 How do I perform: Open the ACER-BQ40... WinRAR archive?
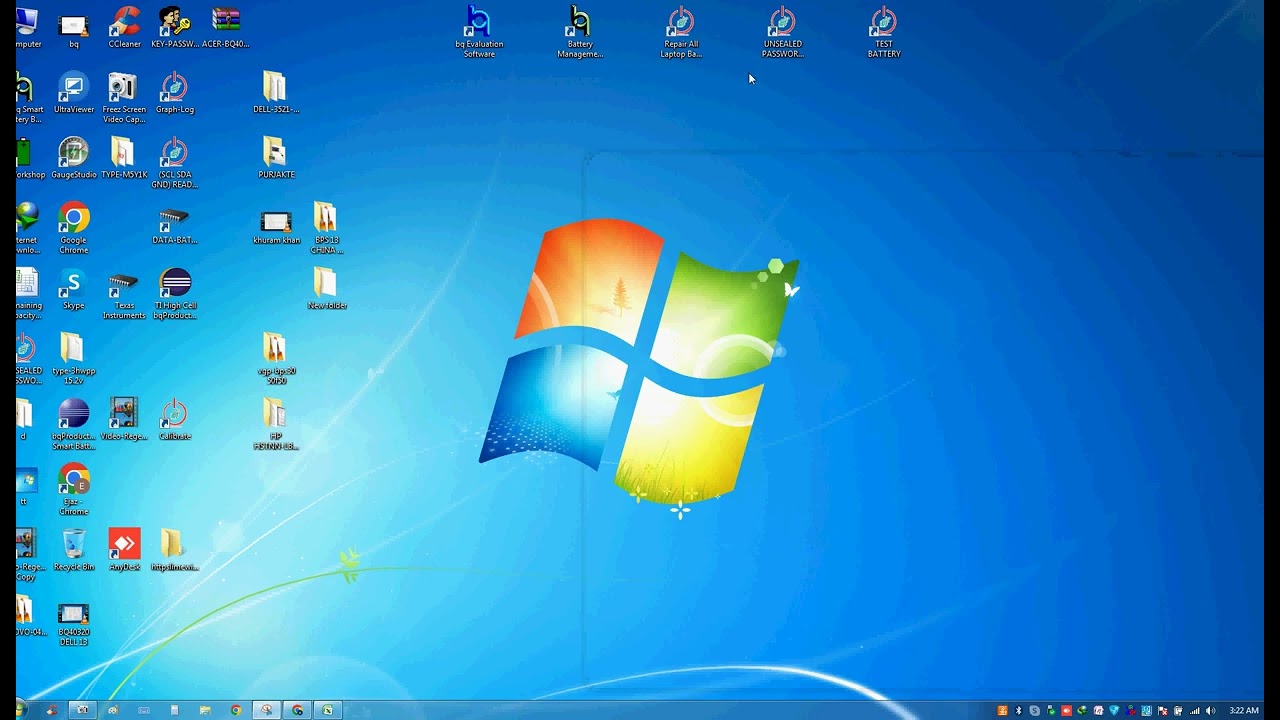(225, 28)
